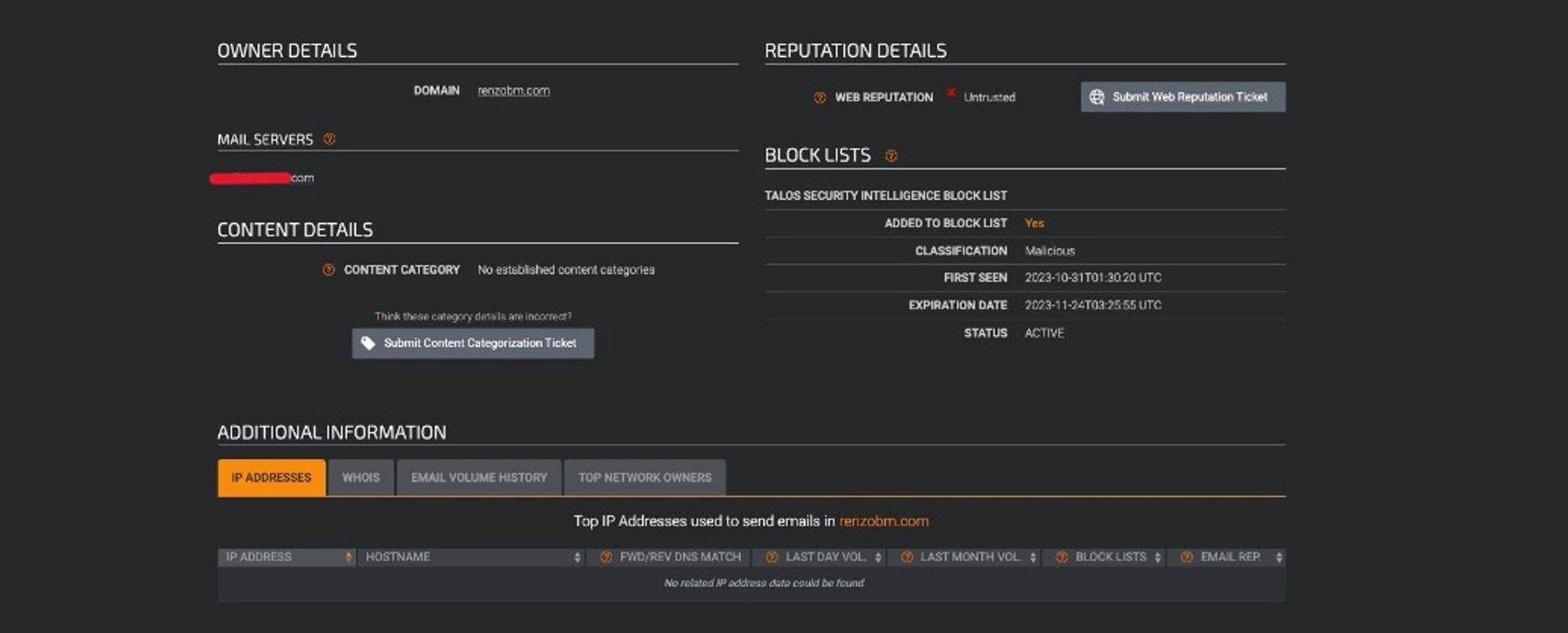Toggle Block Lists column sort arrows

pos(1158,558)
